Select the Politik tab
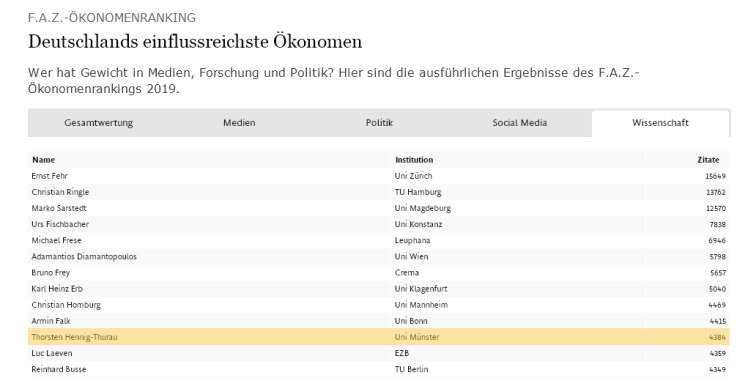This screenshot has height=378, width=756. pos(379,123)
